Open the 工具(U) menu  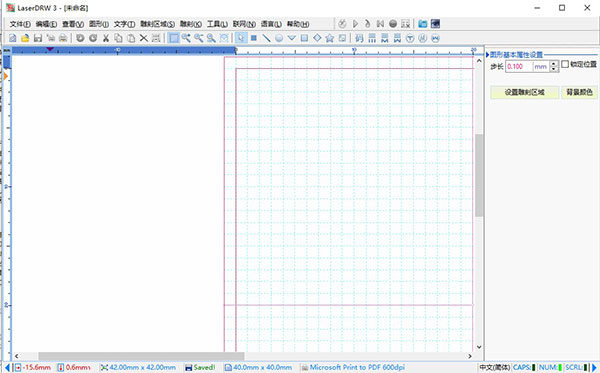(x=217, y=24)
